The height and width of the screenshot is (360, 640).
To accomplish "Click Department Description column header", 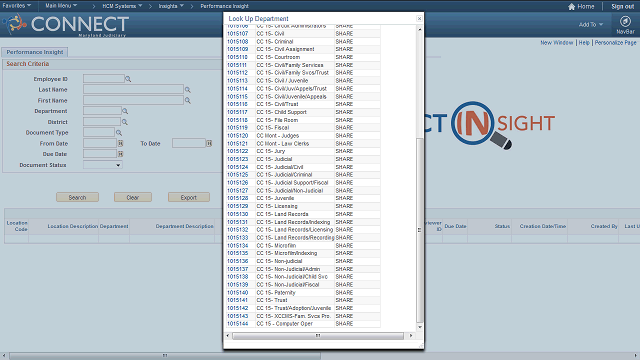I will click(x=184, y=226).
